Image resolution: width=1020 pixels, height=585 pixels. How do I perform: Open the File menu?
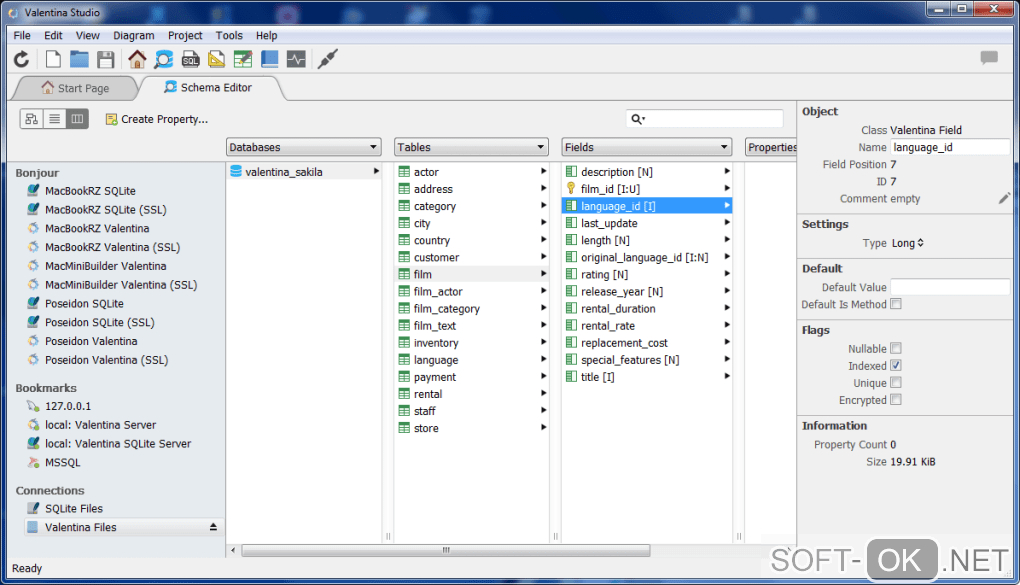point(22,35)
